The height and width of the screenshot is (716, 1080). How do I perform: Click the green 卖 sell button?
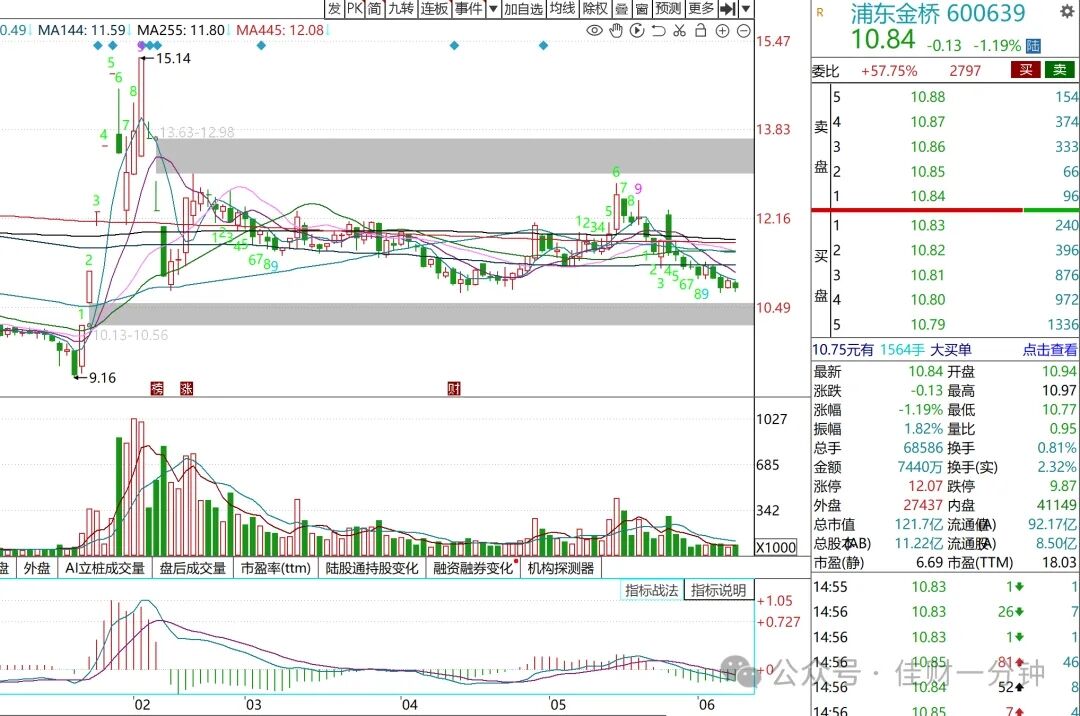click(x=1060, y=70)
